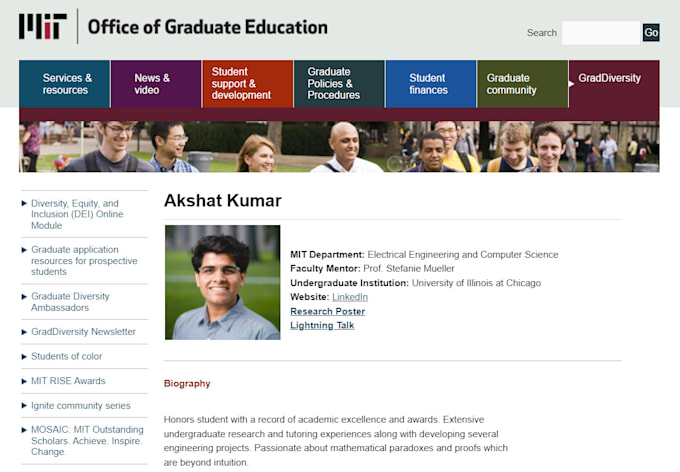680x472 pixels.
Task: Expand arrow beside MIT RISE Awards
Action: point(24,381)
